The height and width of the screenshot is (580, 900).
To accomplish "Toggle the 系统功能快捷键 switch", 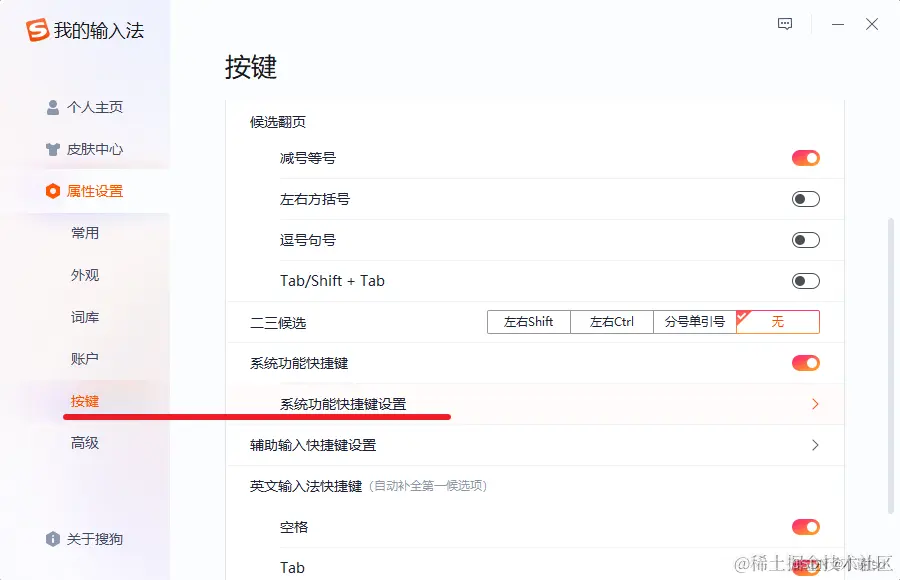I will tap(805, 363).
